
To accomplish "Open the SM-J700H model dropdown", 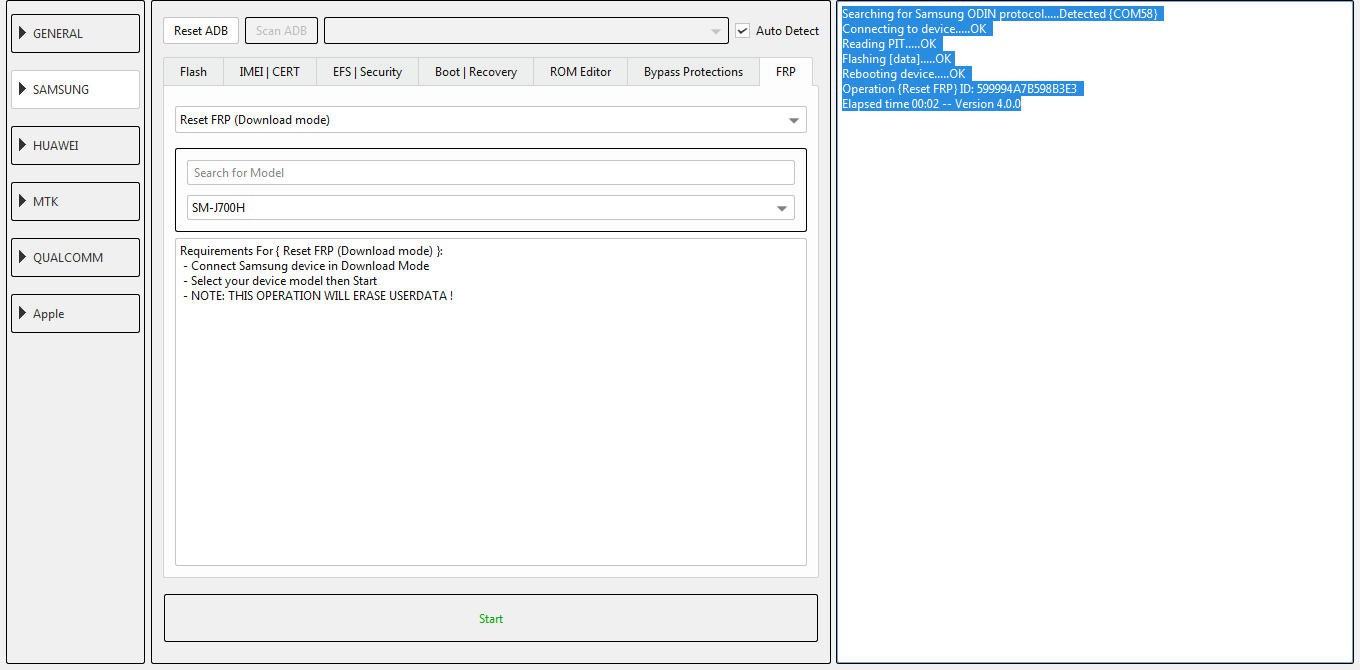I will tap(491, 208).
